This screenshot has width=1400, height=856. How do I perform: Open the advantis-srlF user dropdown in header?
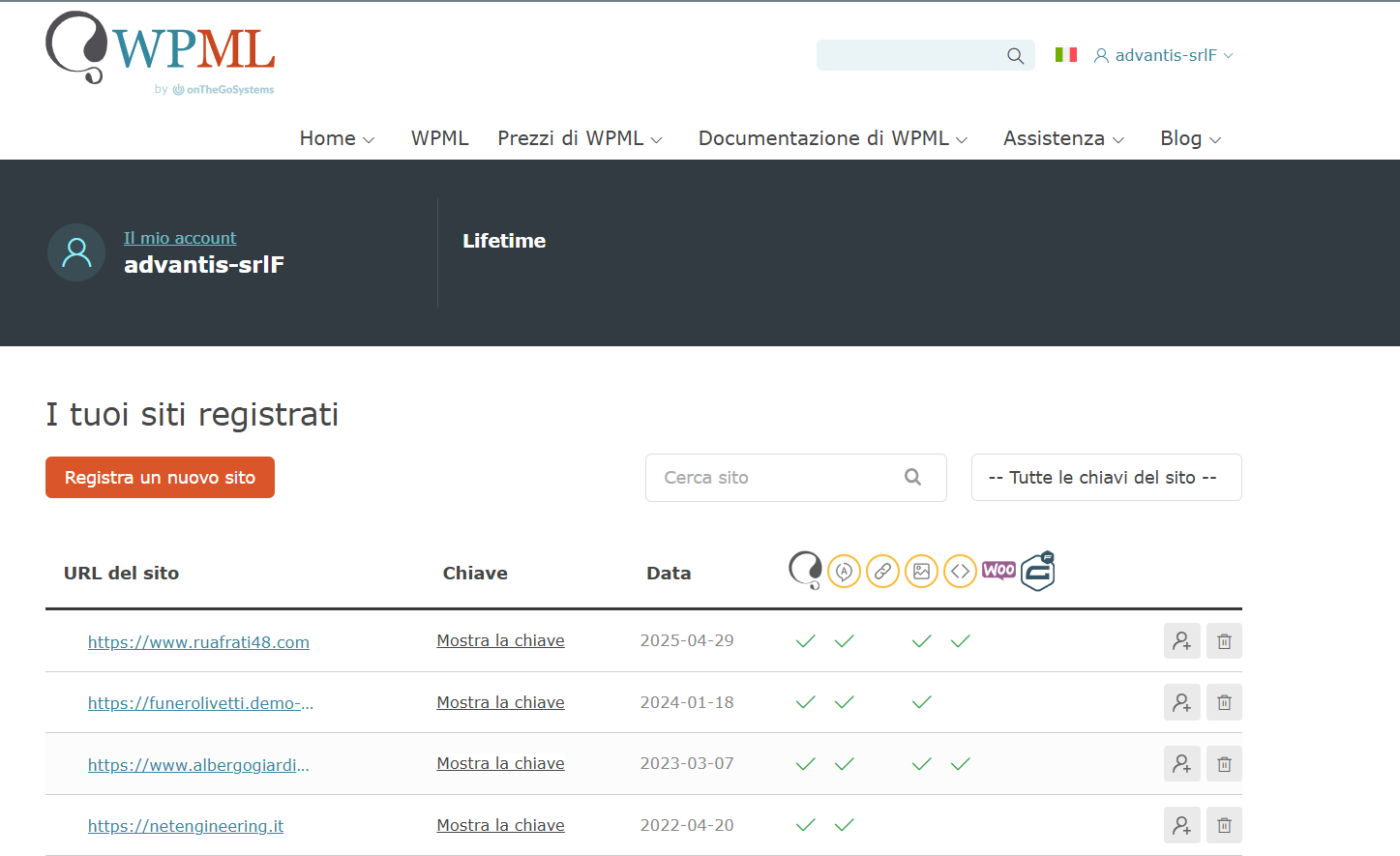pos(1164,55)
